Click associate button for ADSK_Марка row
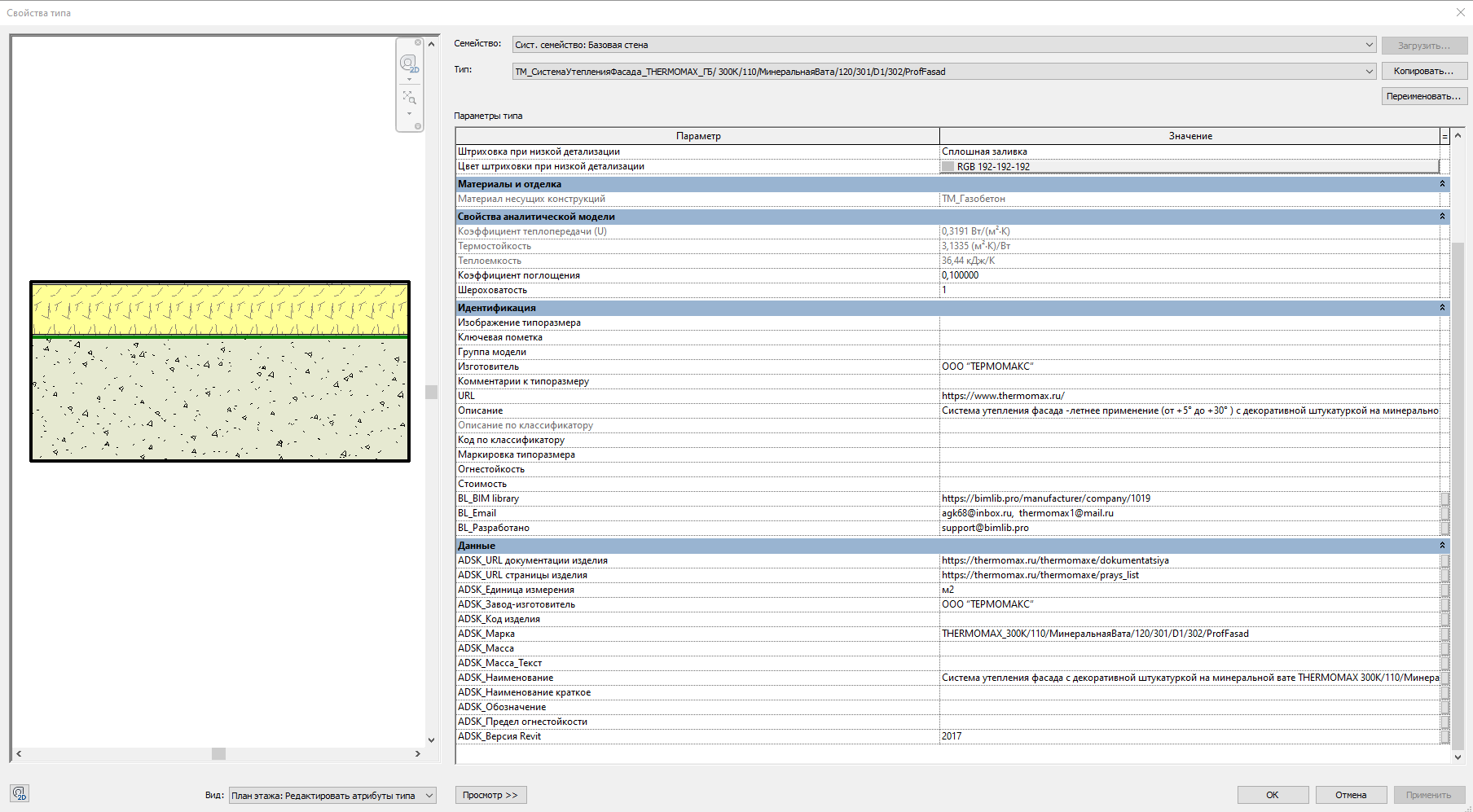This screenshot has height=812, width=1473. pyautogui.click(x=1444, y=634)
